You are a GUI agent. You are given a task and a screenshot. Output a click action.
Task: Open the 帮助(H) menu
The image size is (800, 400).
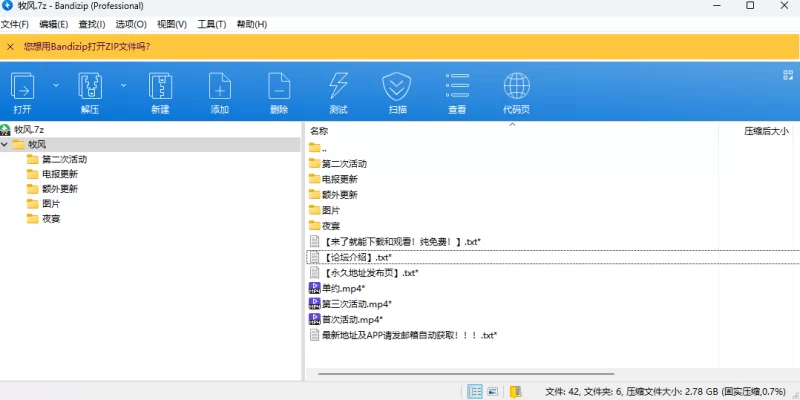(x=252, y=24)
